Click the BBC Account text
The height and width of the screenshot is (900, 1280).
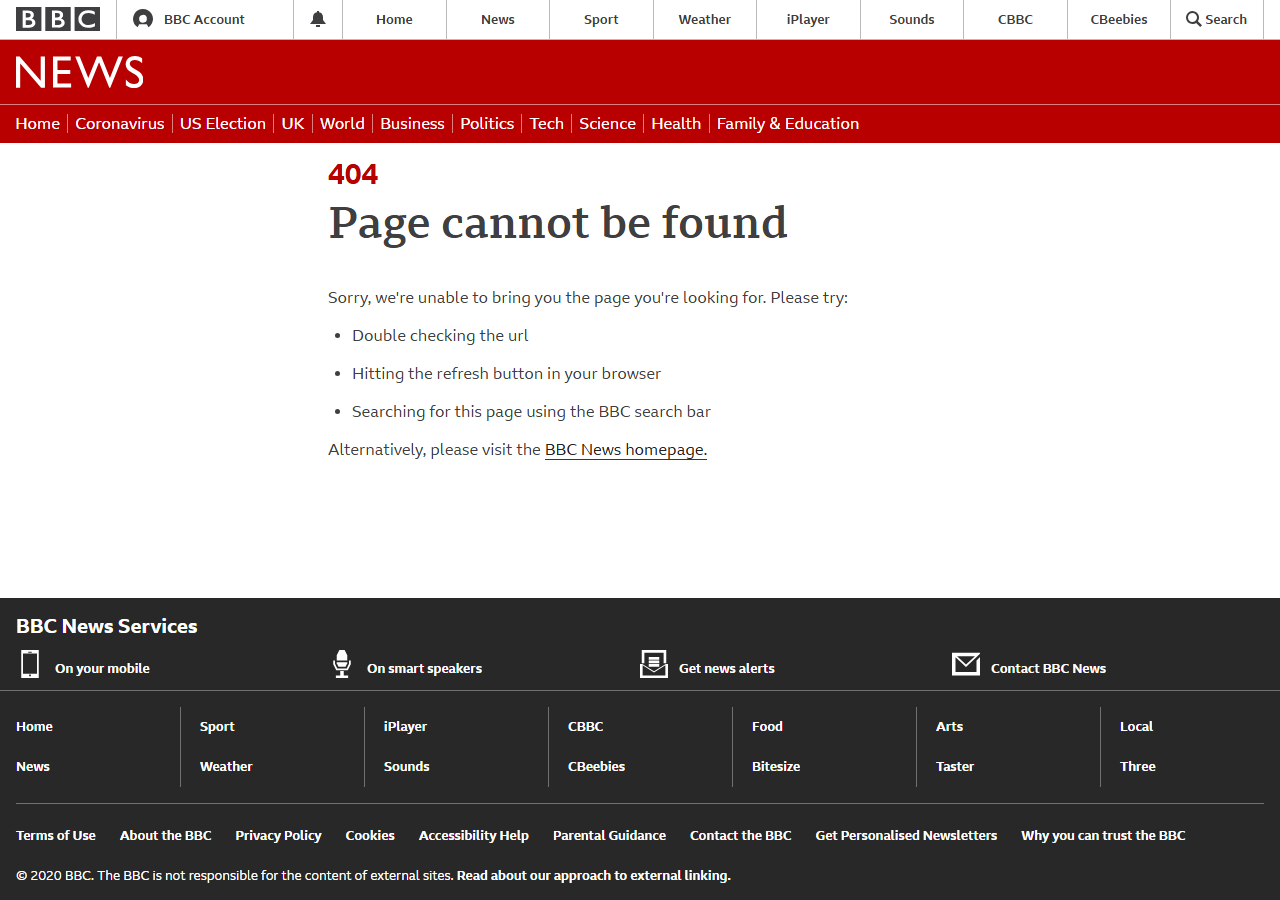[x=204, y=19]
